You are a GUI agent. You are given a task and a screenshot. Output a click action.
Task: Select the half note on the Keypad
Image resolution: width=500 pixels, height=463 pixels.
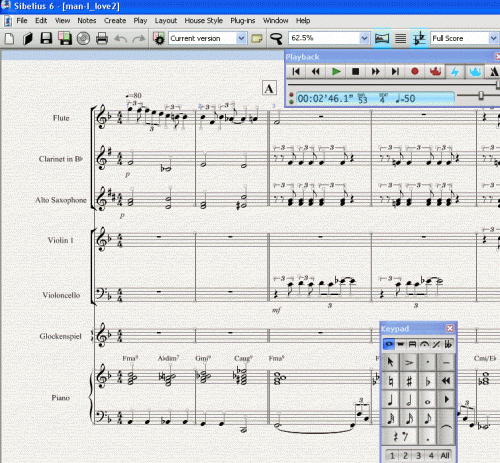tap(409, 399)
